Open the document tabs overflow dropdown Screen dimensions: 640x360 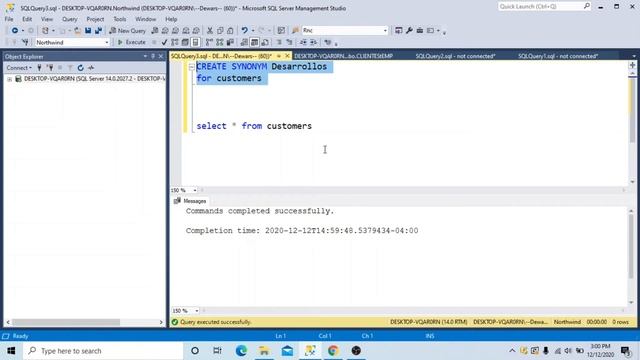click(633, 56)
